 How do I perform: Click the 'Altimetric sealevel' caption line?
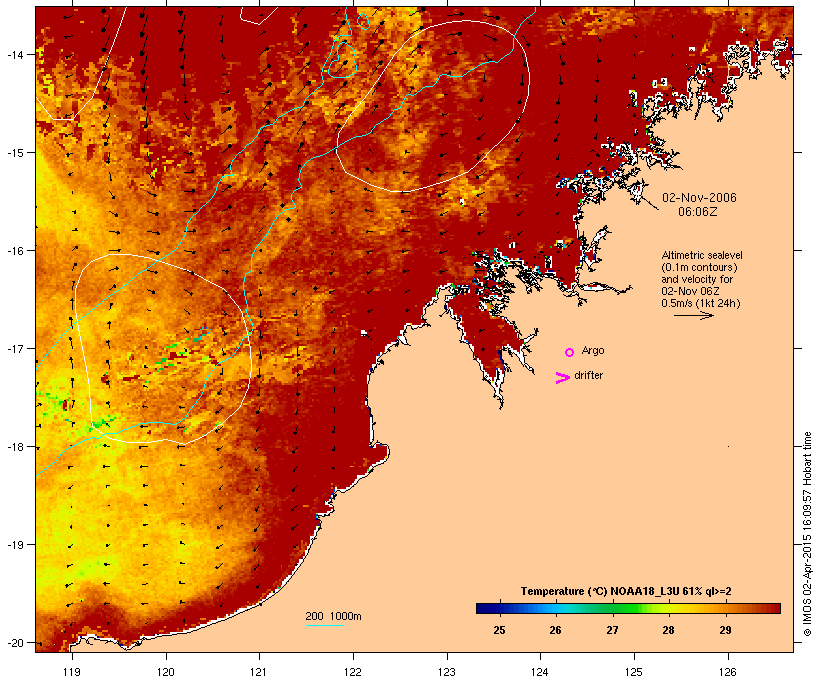pyautogui.click(x=702, y=255)
